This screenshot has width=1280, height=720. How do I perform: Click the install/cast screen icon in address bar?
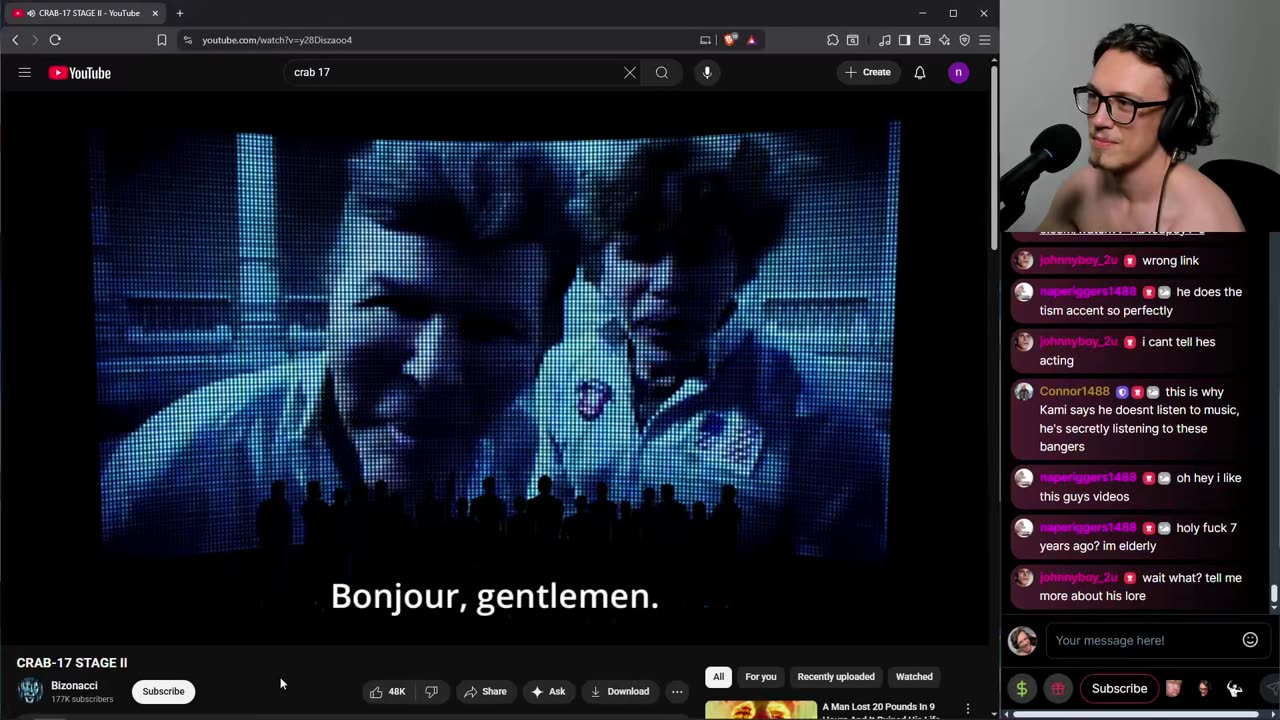tap(705, 40)
